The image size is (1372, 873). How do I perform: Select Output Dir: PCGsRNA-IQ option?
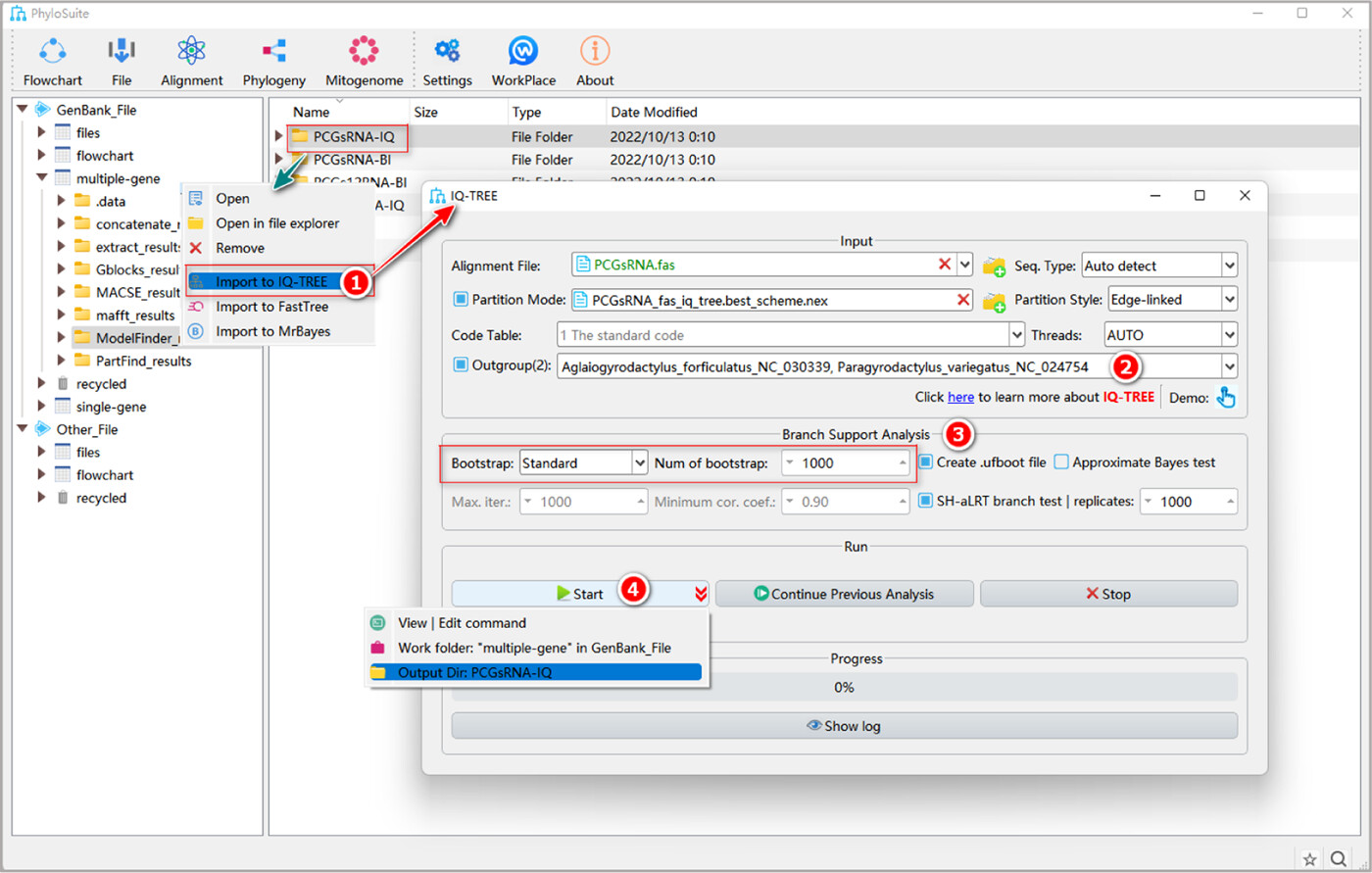pos(535,673)
